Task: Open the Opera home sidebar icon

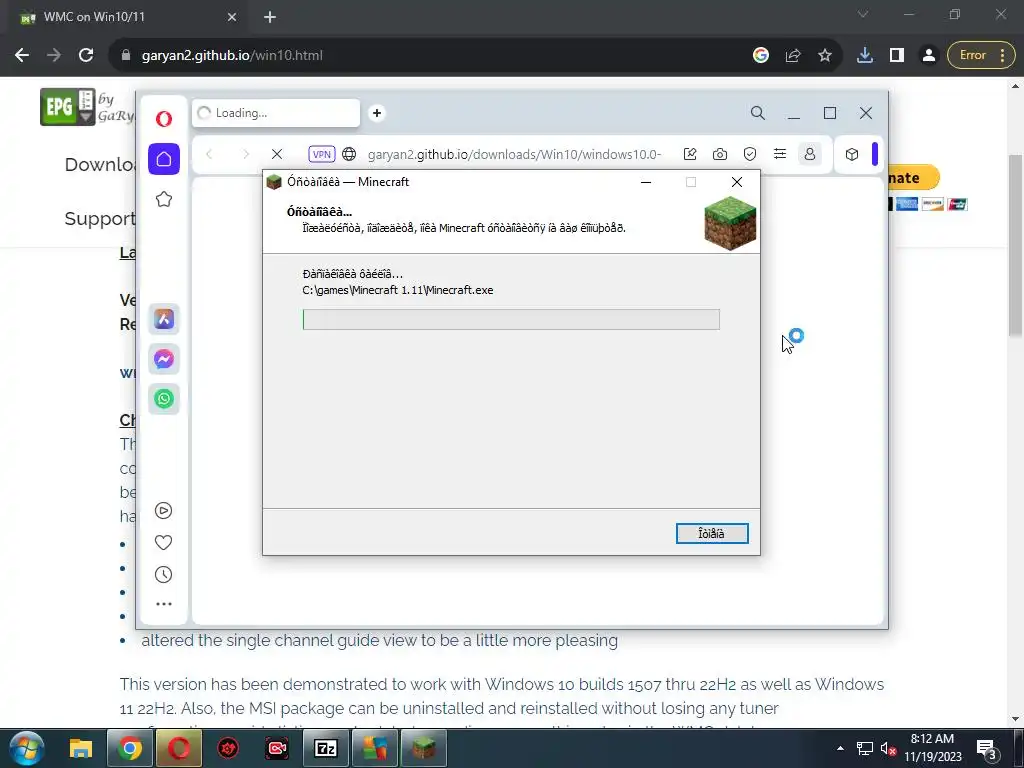Action: (x=164, y=159)
